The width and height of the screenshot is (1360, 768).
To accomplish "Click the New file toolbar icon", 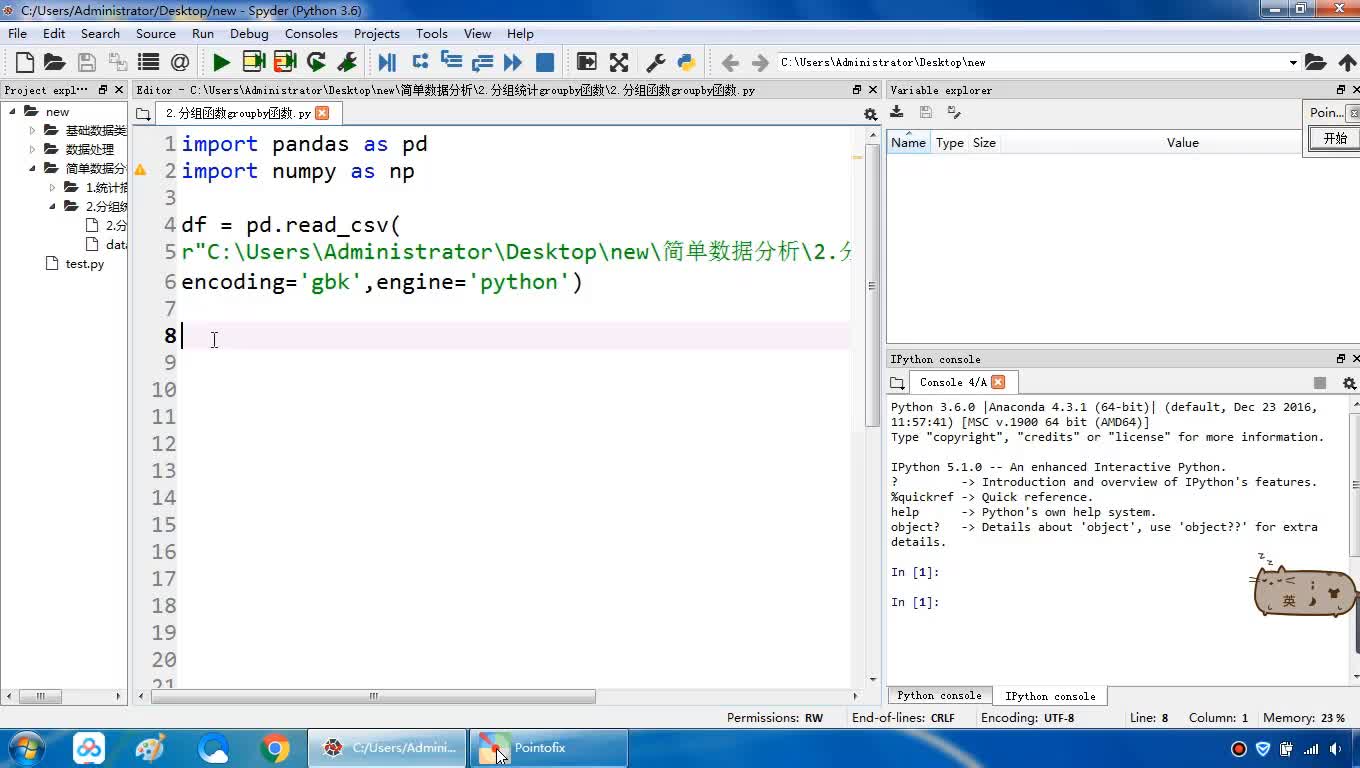I will [x=25, y=62].
